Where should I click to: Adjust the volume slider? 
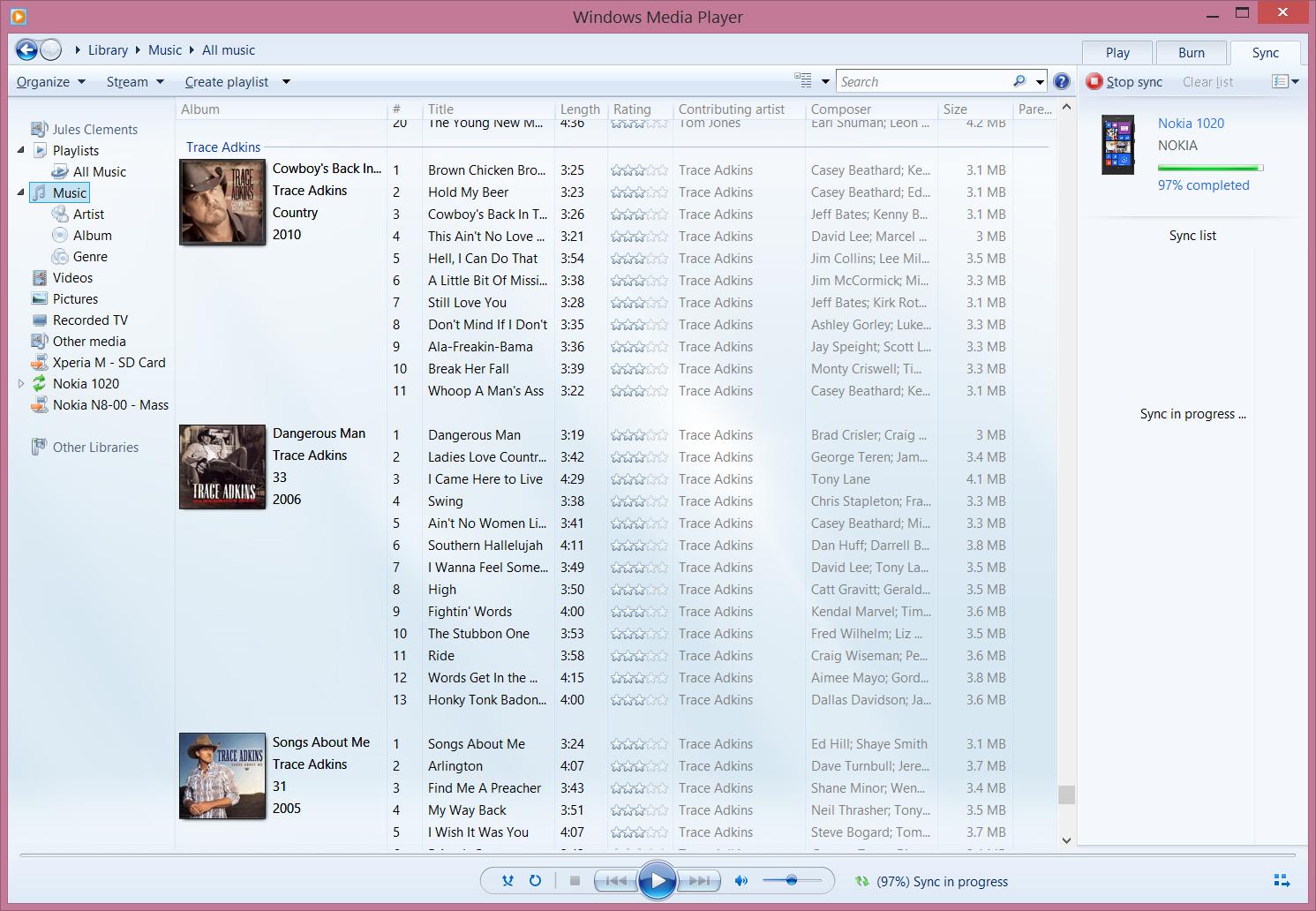[792, 880]
